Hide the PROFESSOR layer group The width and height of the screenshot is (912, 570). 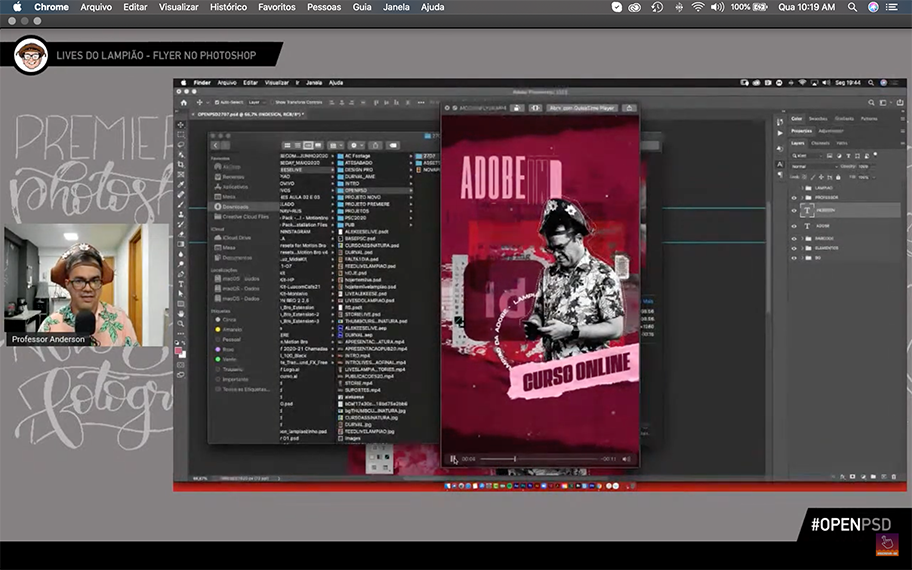[x=794, y=198]
